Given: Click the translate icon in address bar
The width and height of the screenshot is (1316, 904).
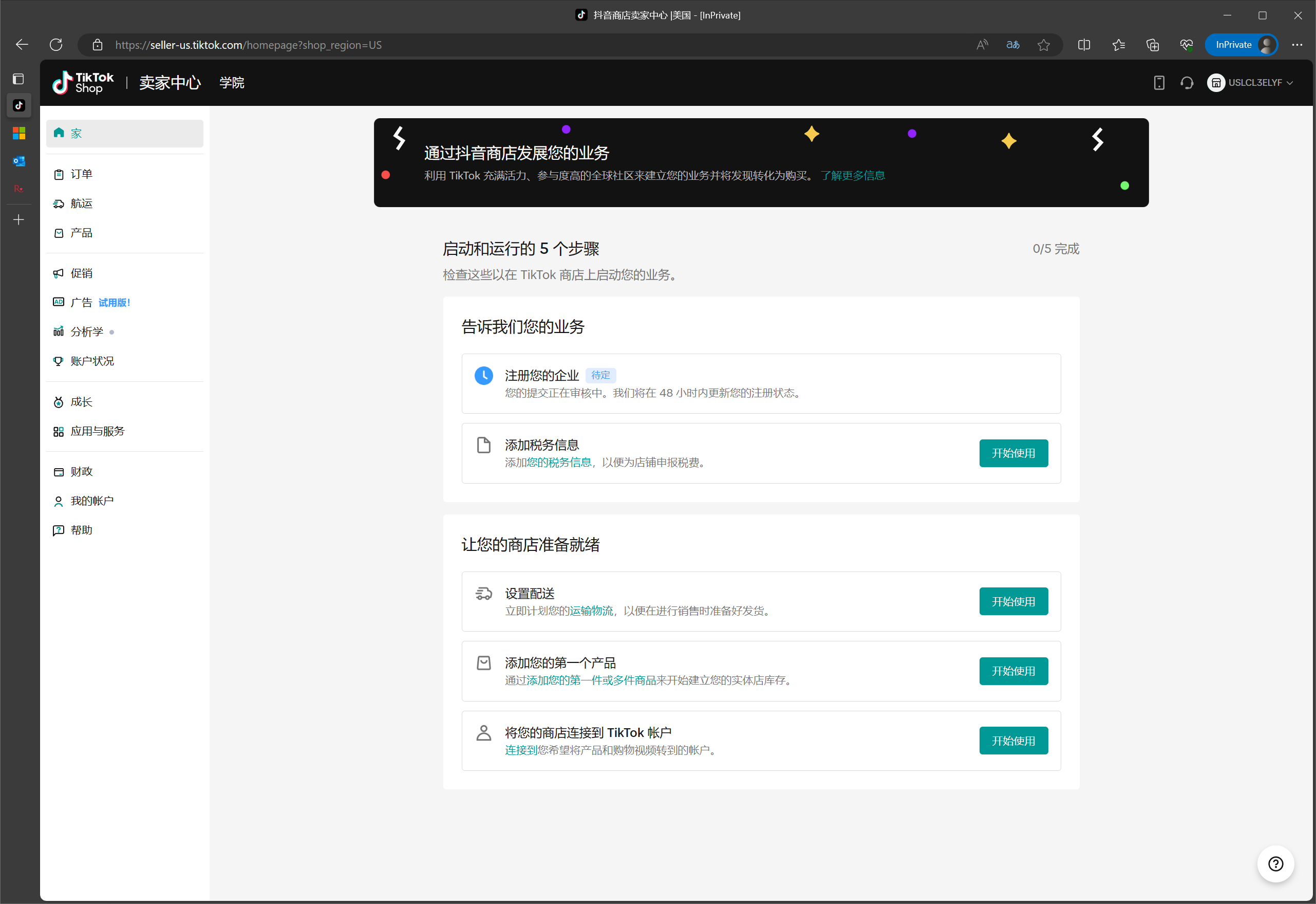Looking at the screenshot, I should click(x=1012, y=45).
